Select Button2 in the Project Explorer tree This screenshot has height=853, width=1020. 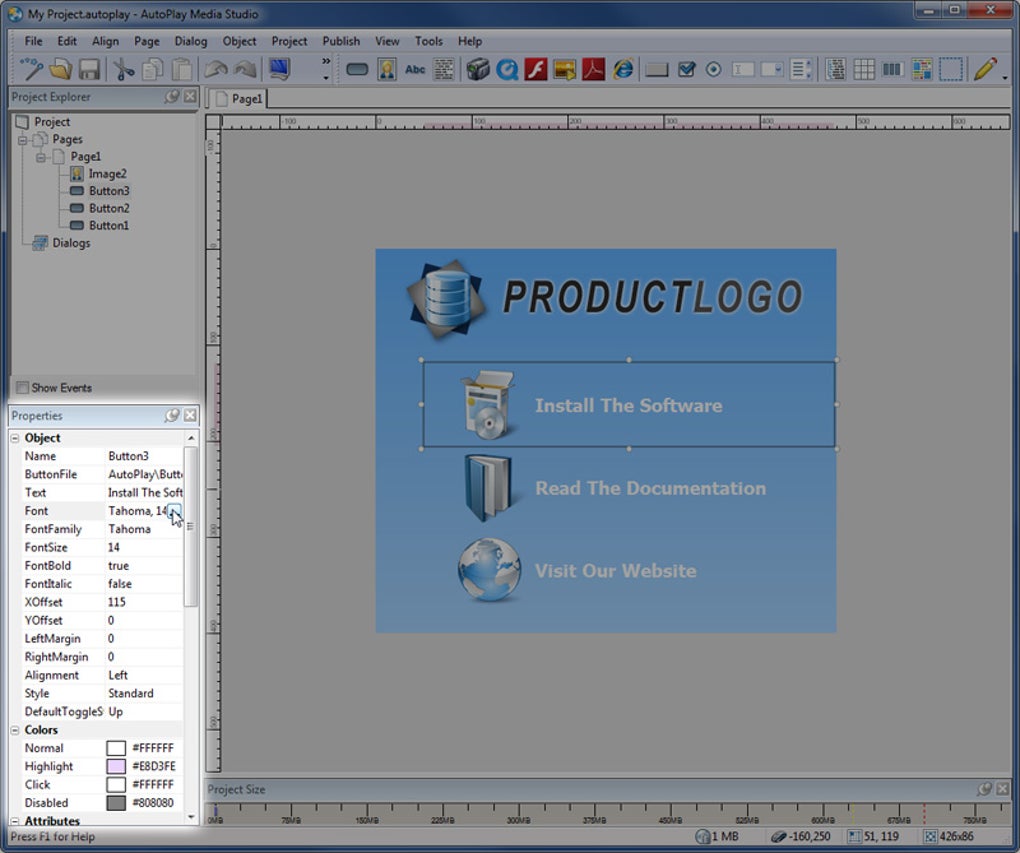click(108, 208)
